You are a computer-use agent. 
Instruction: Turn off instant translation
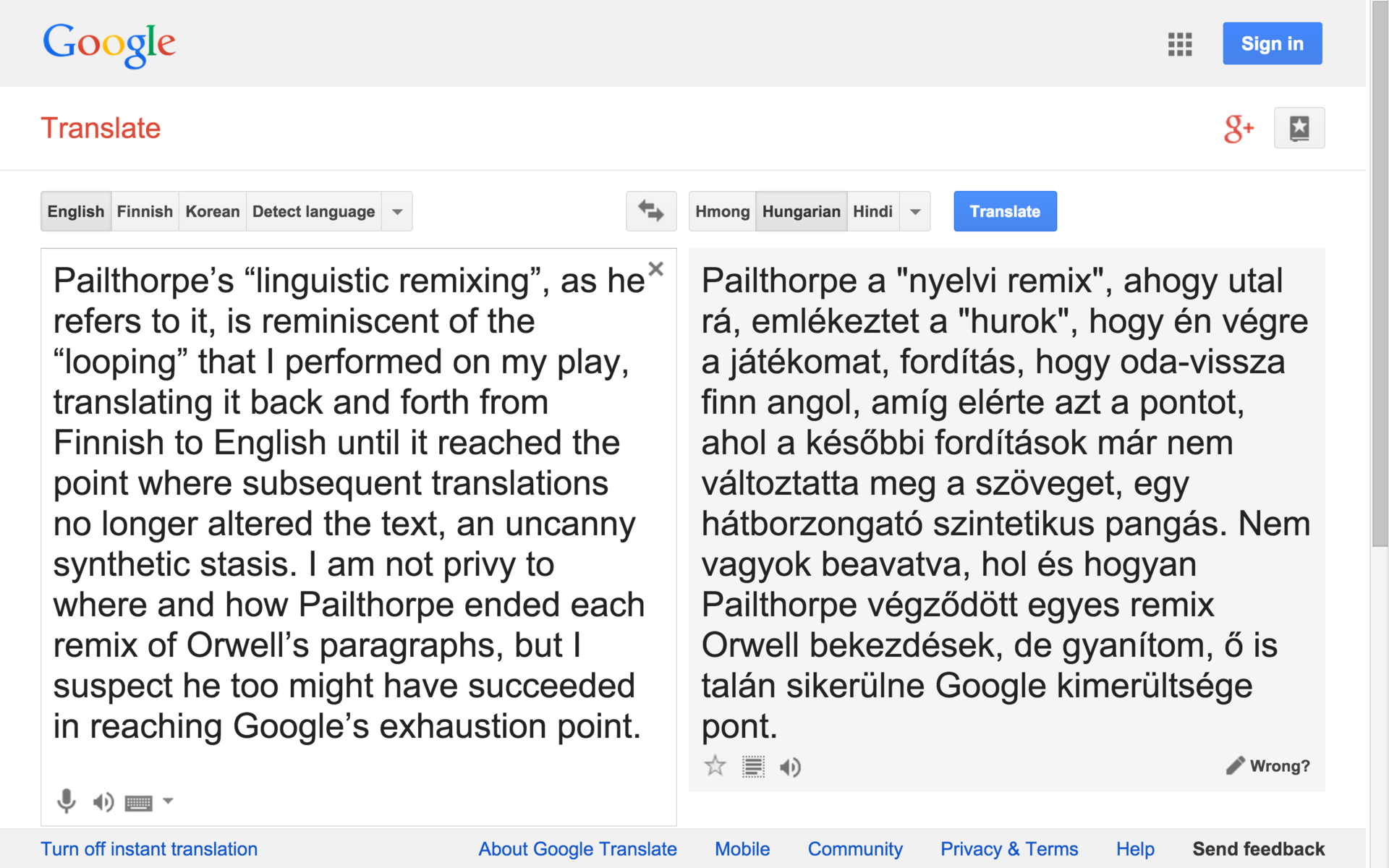[x=149, y=848]
